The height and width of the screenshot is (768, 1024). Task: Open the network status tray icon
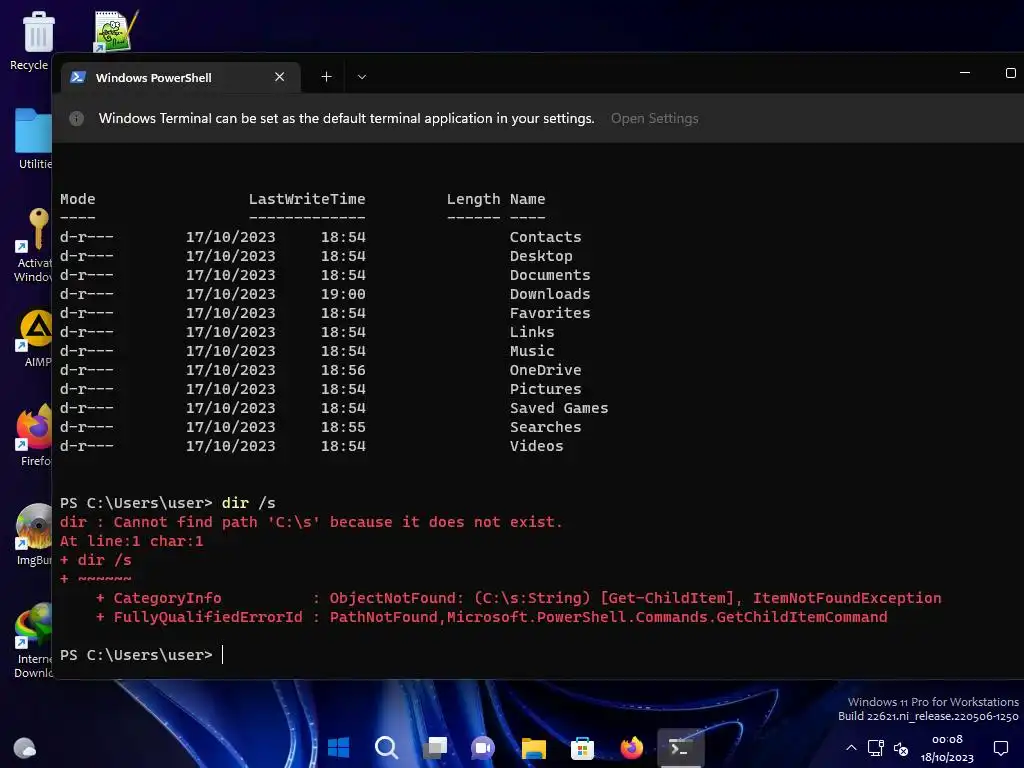click(x=876, y=748)
